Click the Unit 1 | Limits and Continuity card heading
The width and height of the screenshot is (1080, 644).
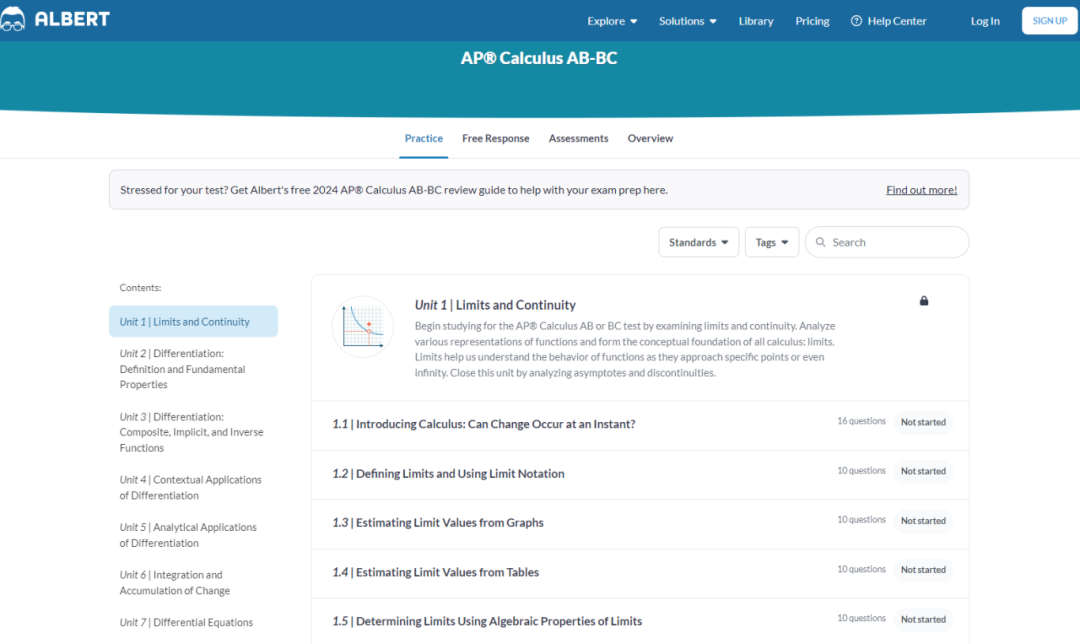click(x=495, y=304)
